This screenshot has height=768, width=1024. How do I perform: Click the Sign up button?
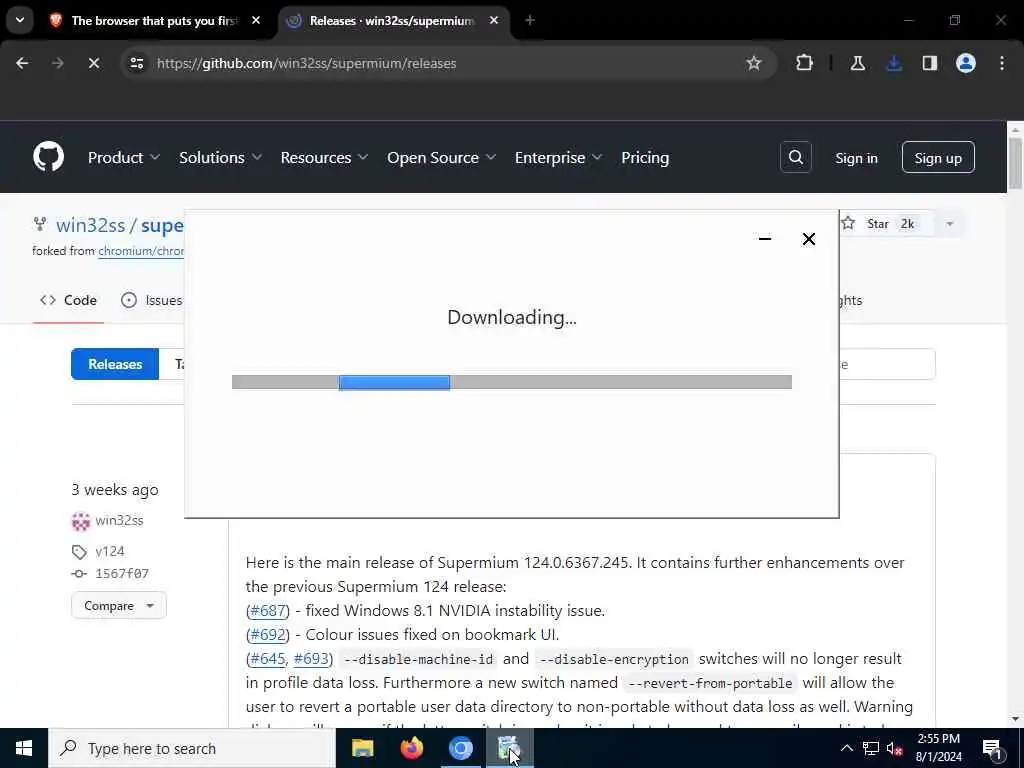click(x=938, y=157)
